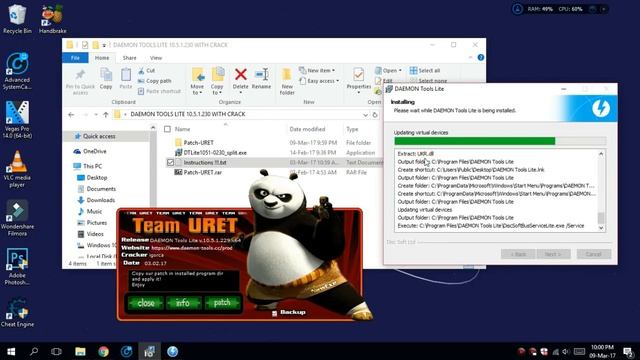Click the close button in Team URET patcher
Viewport: 640px width, 360px height.
tap(146, 303)
